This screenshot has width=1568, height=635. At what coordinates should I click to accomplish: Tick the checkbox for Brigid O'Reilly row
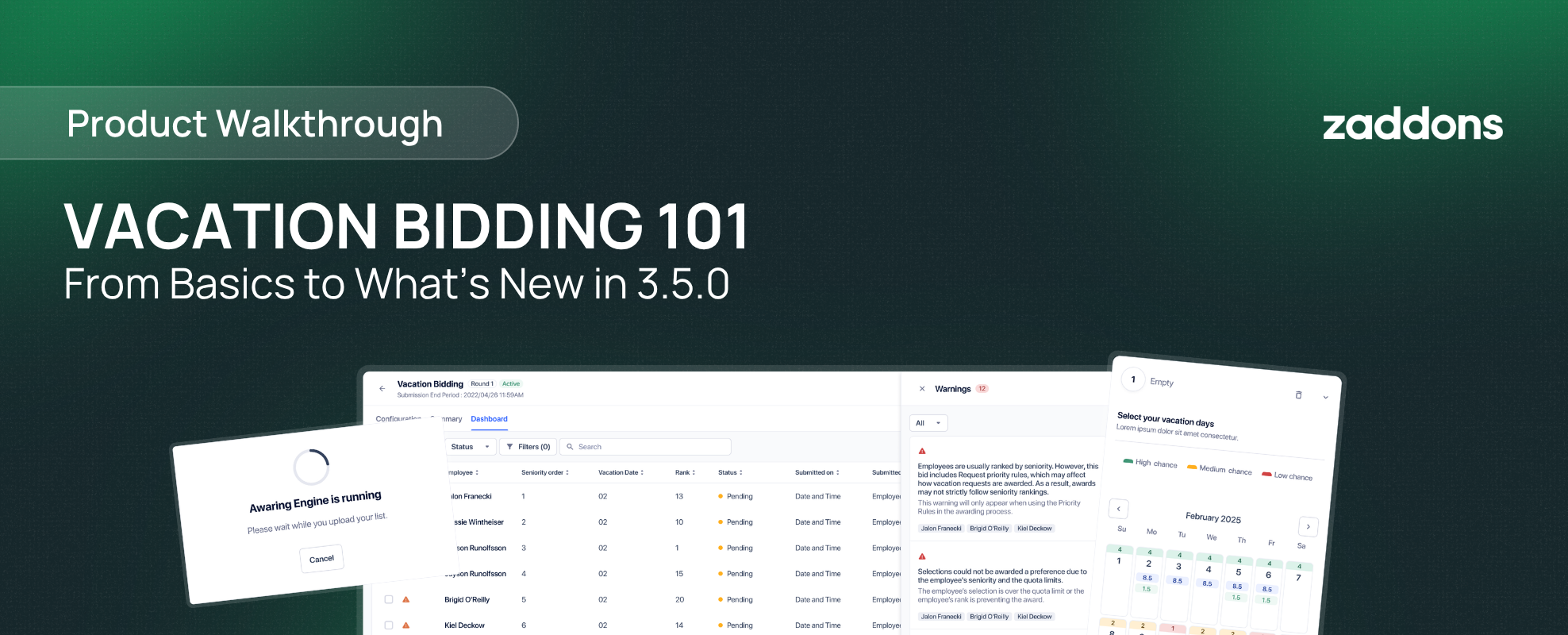tap(389, 599)
